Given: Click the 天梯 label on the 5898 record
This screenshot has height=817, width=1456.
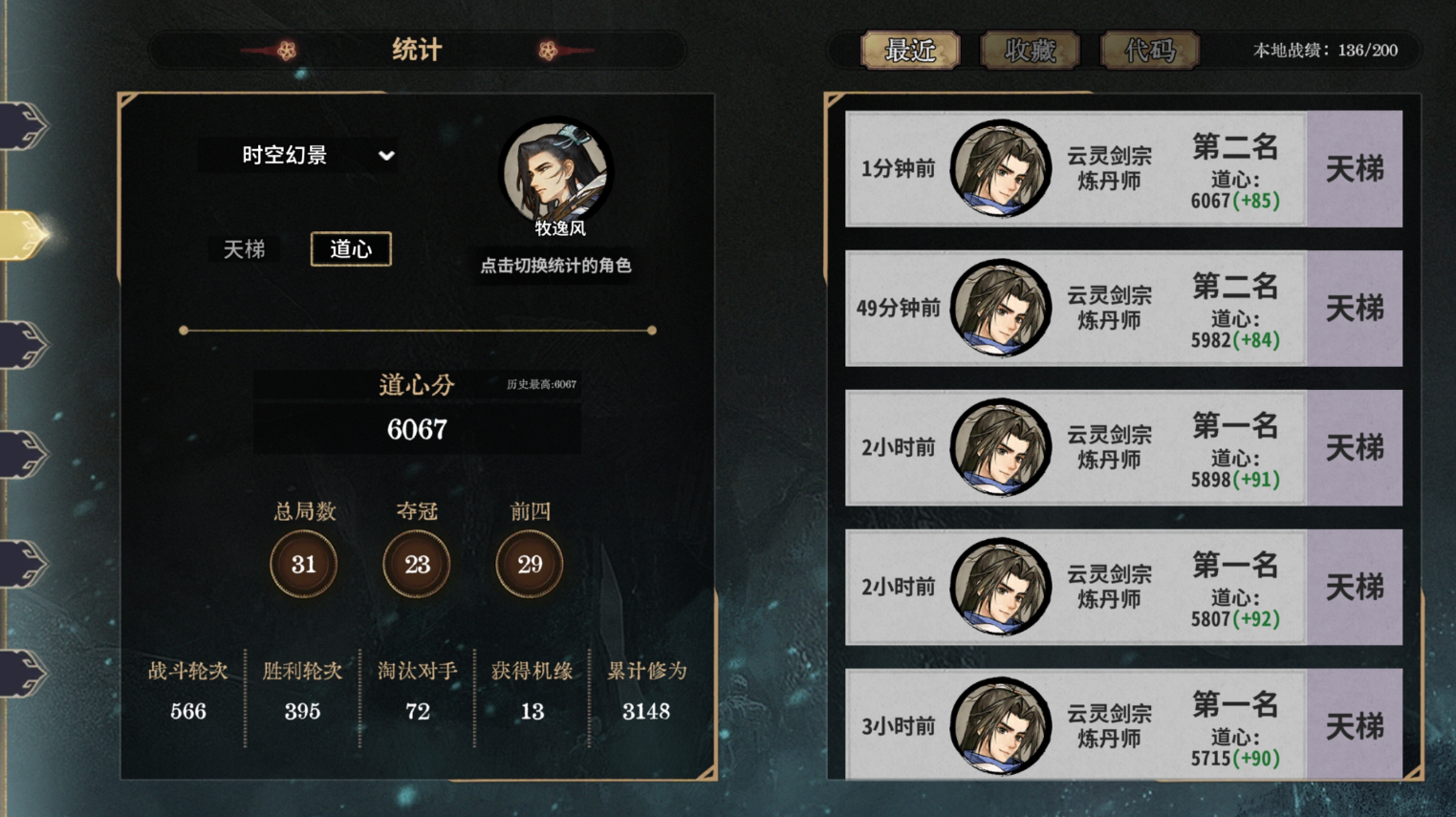Looking at the screenshot, I should pyautogui.click(x=1355, y=447).
